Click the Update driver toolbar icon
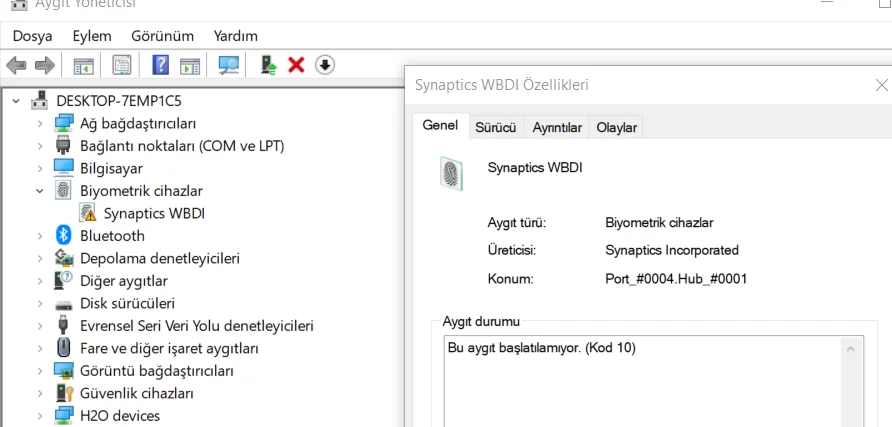This screenshot has height=427, width=892. [x=269, y=65]
